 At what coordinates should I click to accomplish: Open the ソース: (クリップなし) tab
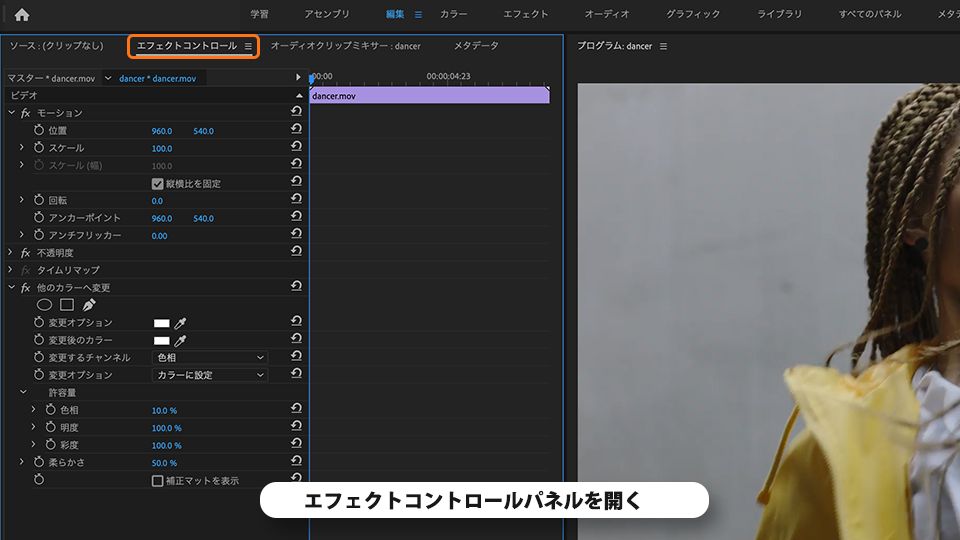pos(56,46)
